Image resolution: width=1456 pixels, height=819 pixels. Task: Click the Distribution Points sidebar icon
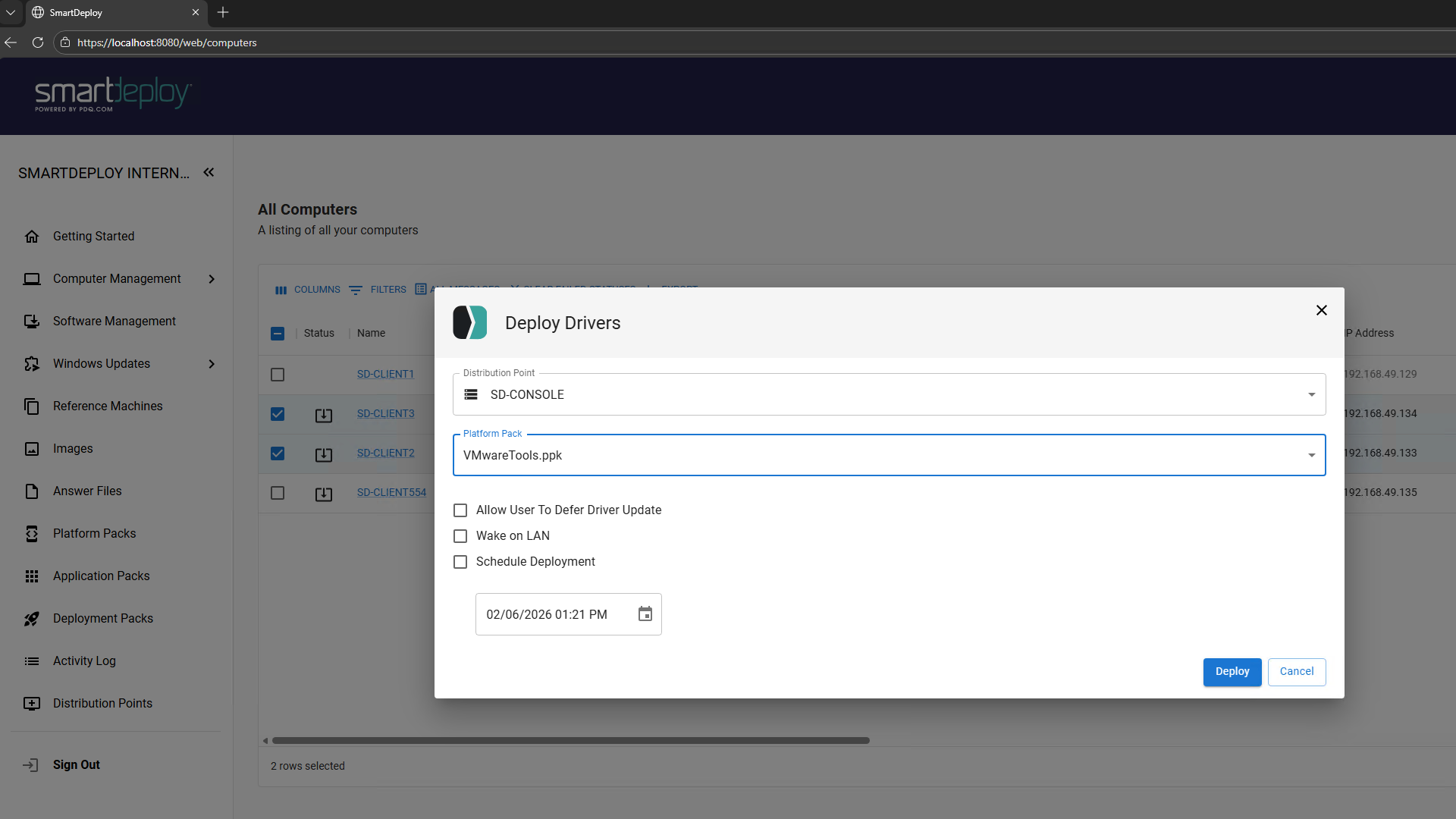point(32,704)
